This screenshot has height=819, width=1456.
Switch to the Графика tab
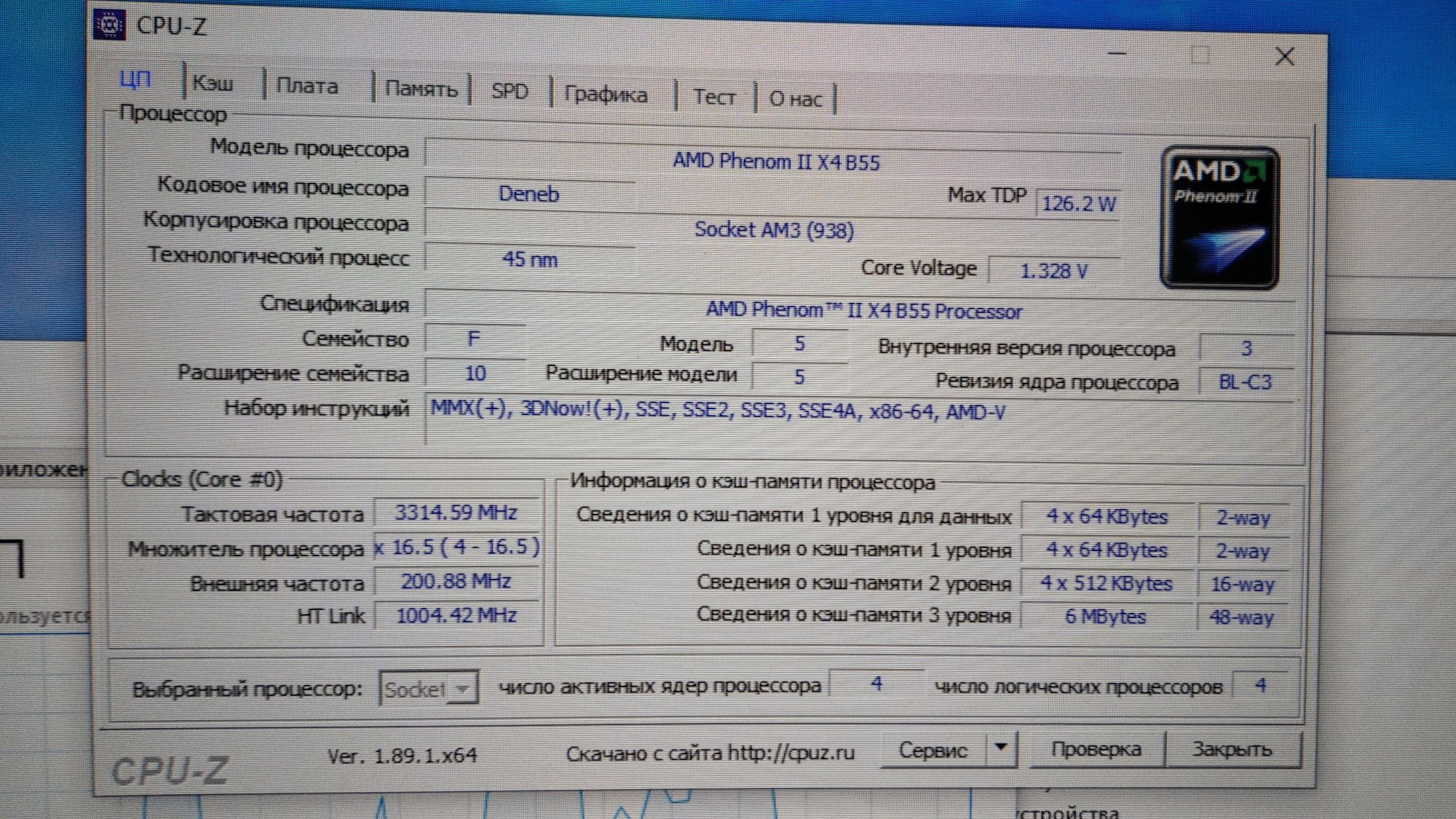[606, 94]
